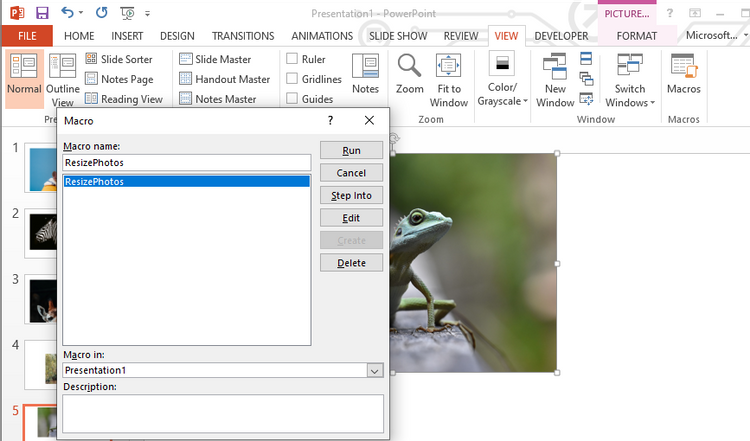Click the Step Into button
The width and height of the screenshot is (750, 441).
(x=351, y=196)
